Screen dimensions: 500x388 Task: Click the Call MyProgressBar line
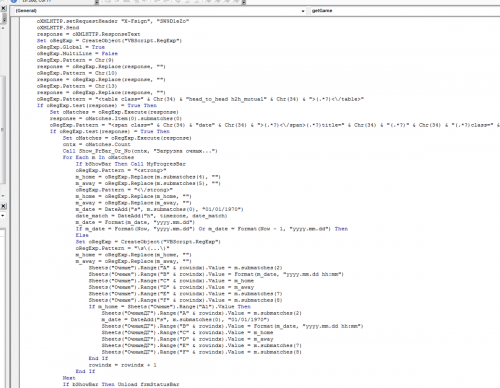[131, 164]
